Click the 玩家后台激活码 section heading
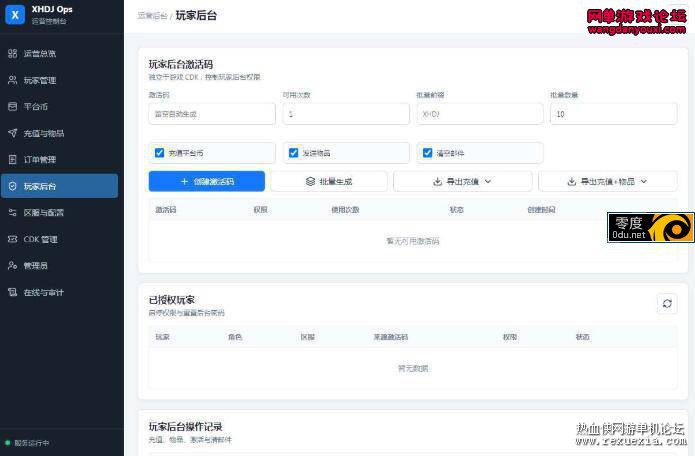The height and width of the screenshot is (456, 695). click(x=181, y=65)
